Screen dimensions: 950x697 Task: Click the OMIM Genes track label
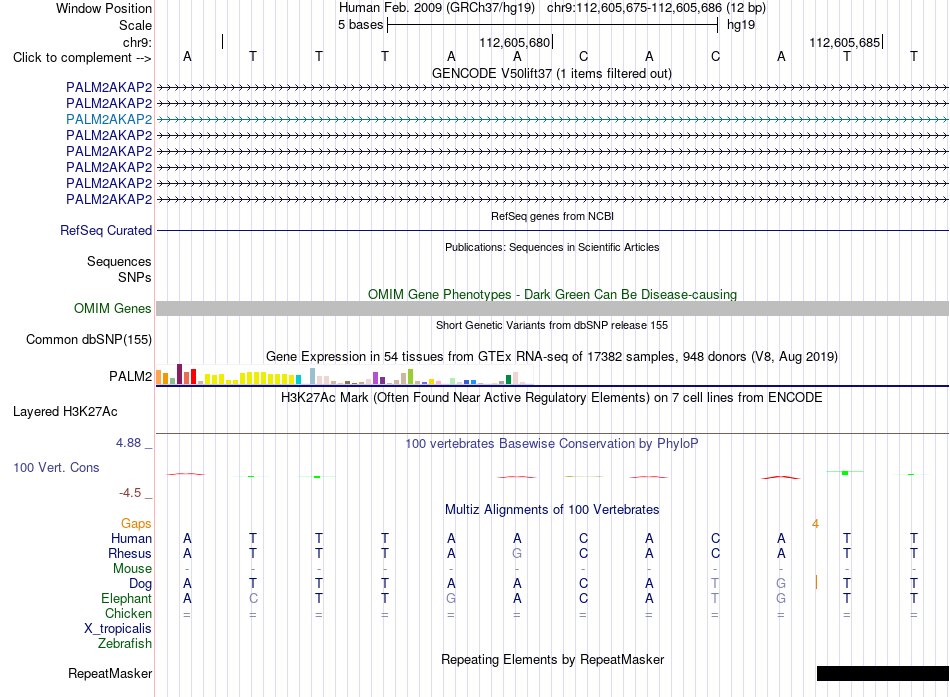point(113,308)
